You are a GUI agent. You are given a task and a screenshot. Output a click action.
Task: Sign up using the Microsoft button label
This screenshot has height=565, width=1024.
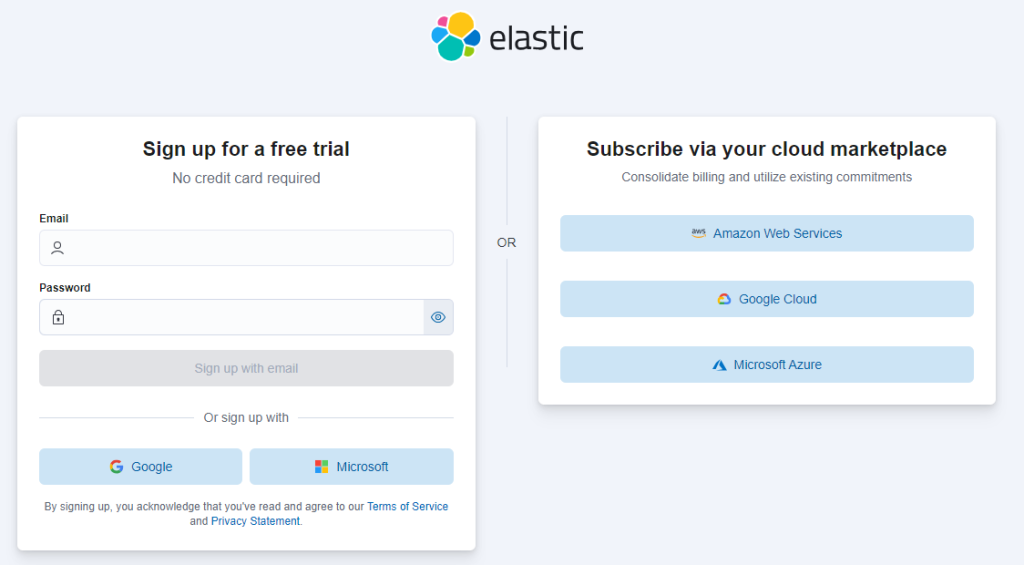click(x=362, y=467)
